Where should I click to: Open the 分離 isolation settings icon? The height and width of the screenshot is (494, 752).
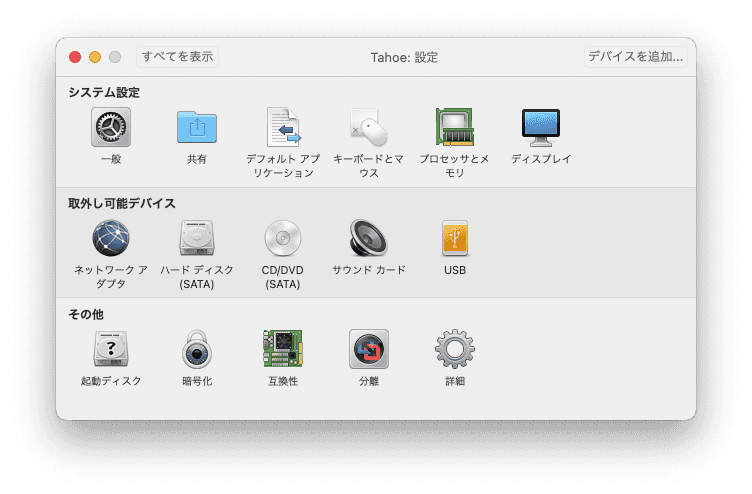(369, 349)
